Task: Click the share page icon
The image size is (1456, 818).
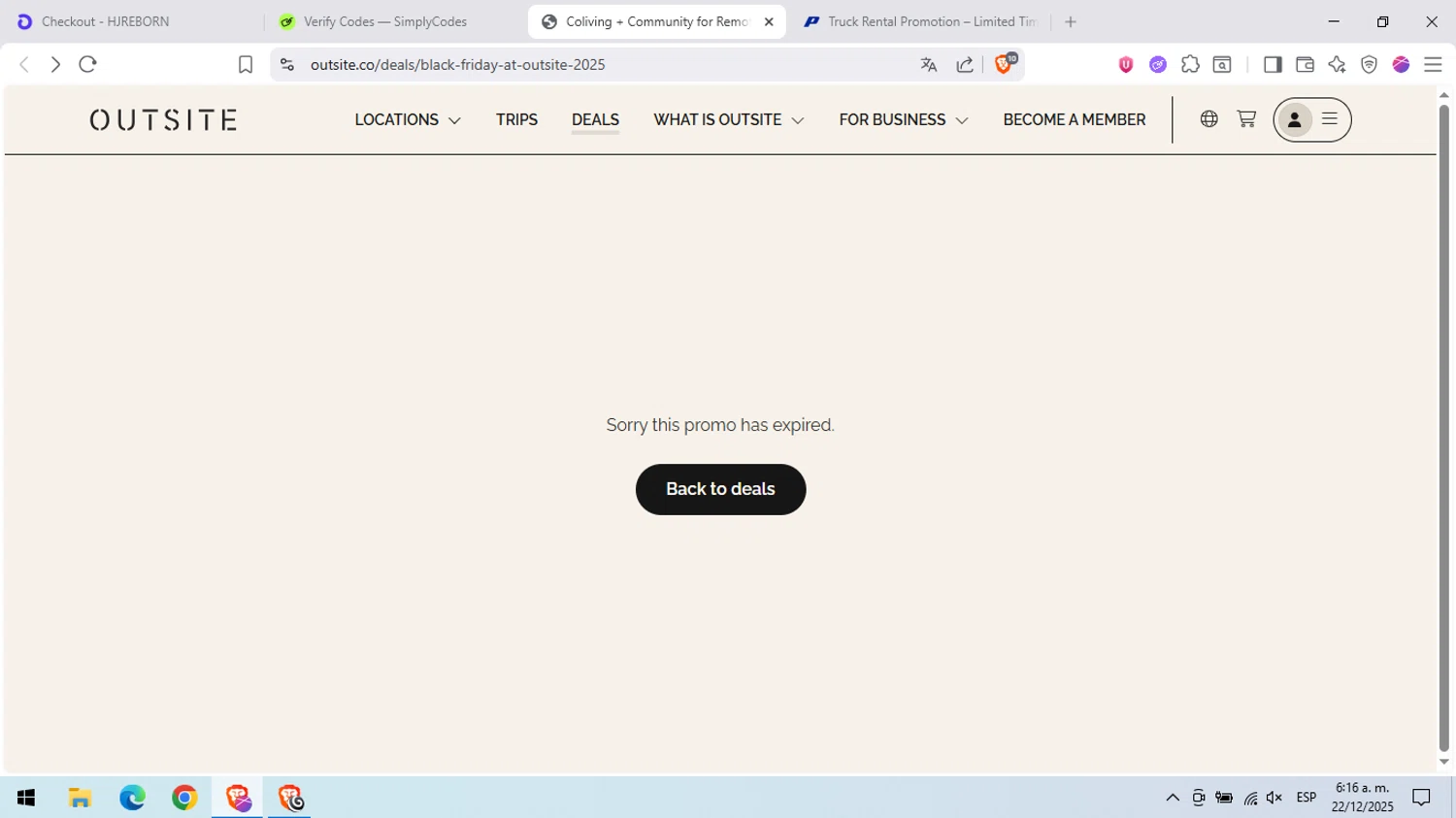Action: [965, 64]
